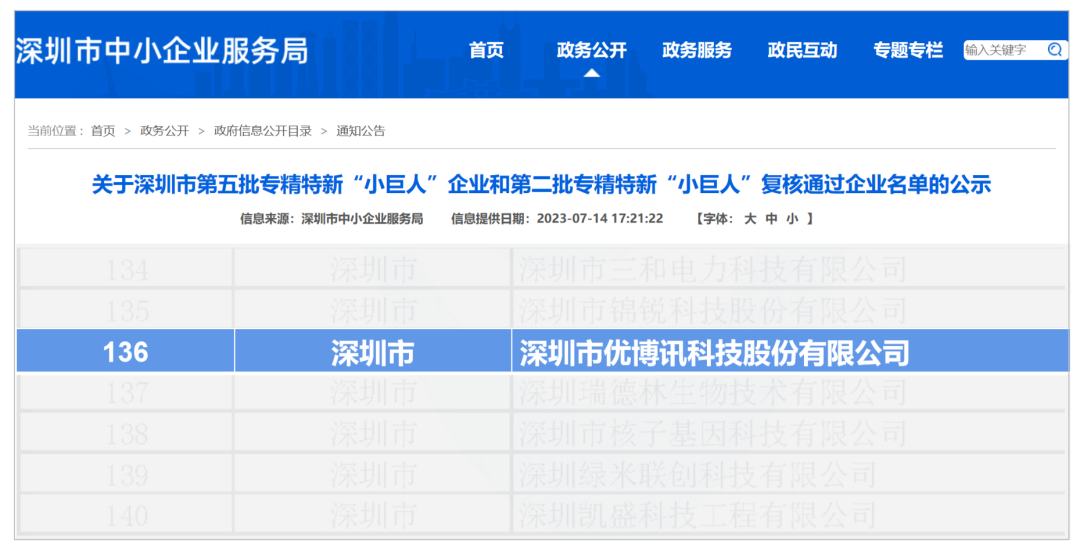Click the 首页 breadcrumb link

coord(103,131)
